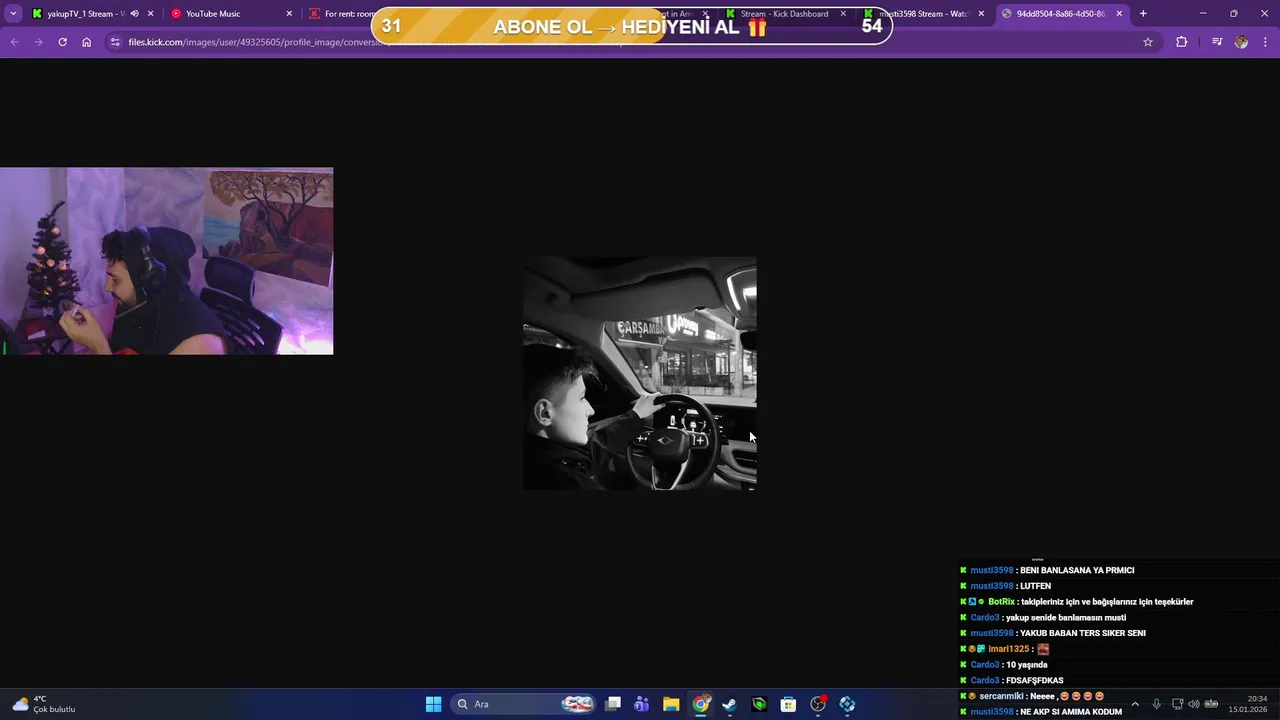This screenshot has height=720, width=1280.
Task: Click the streamer webcam overlay
Action: [166, 261]
